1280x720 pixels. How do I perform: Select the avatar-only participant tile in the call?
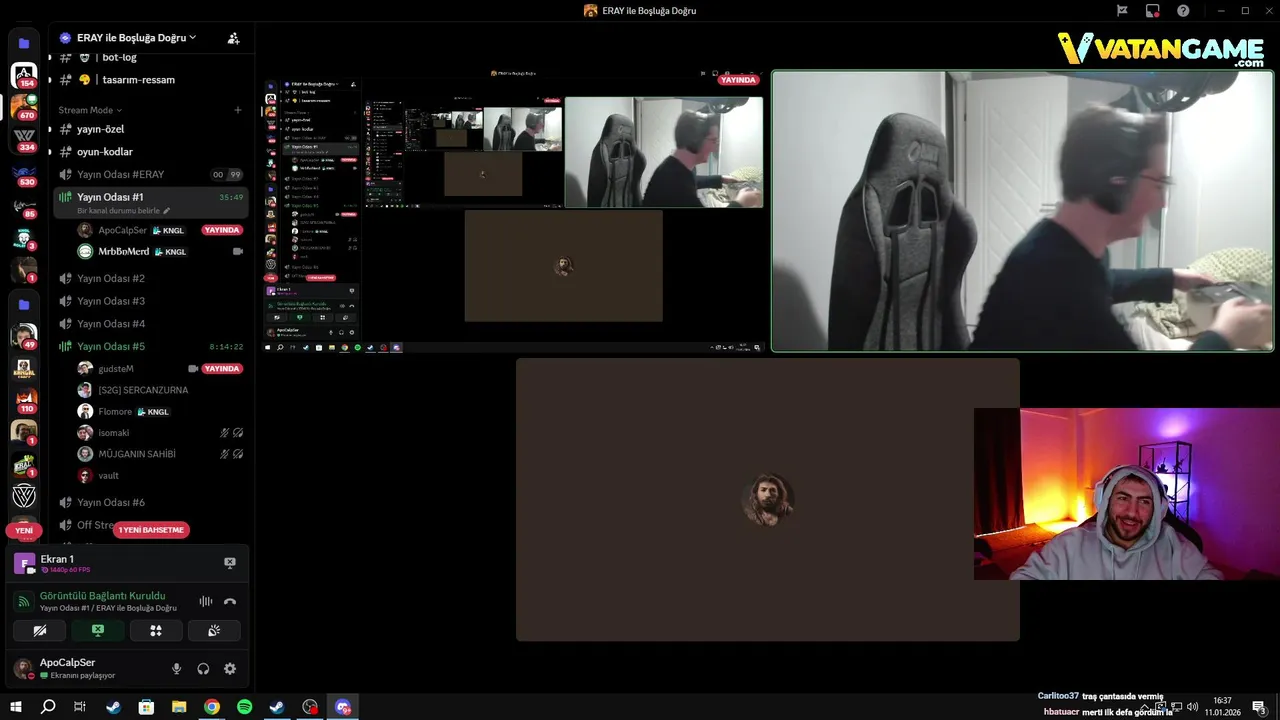(x=768, y=500)
